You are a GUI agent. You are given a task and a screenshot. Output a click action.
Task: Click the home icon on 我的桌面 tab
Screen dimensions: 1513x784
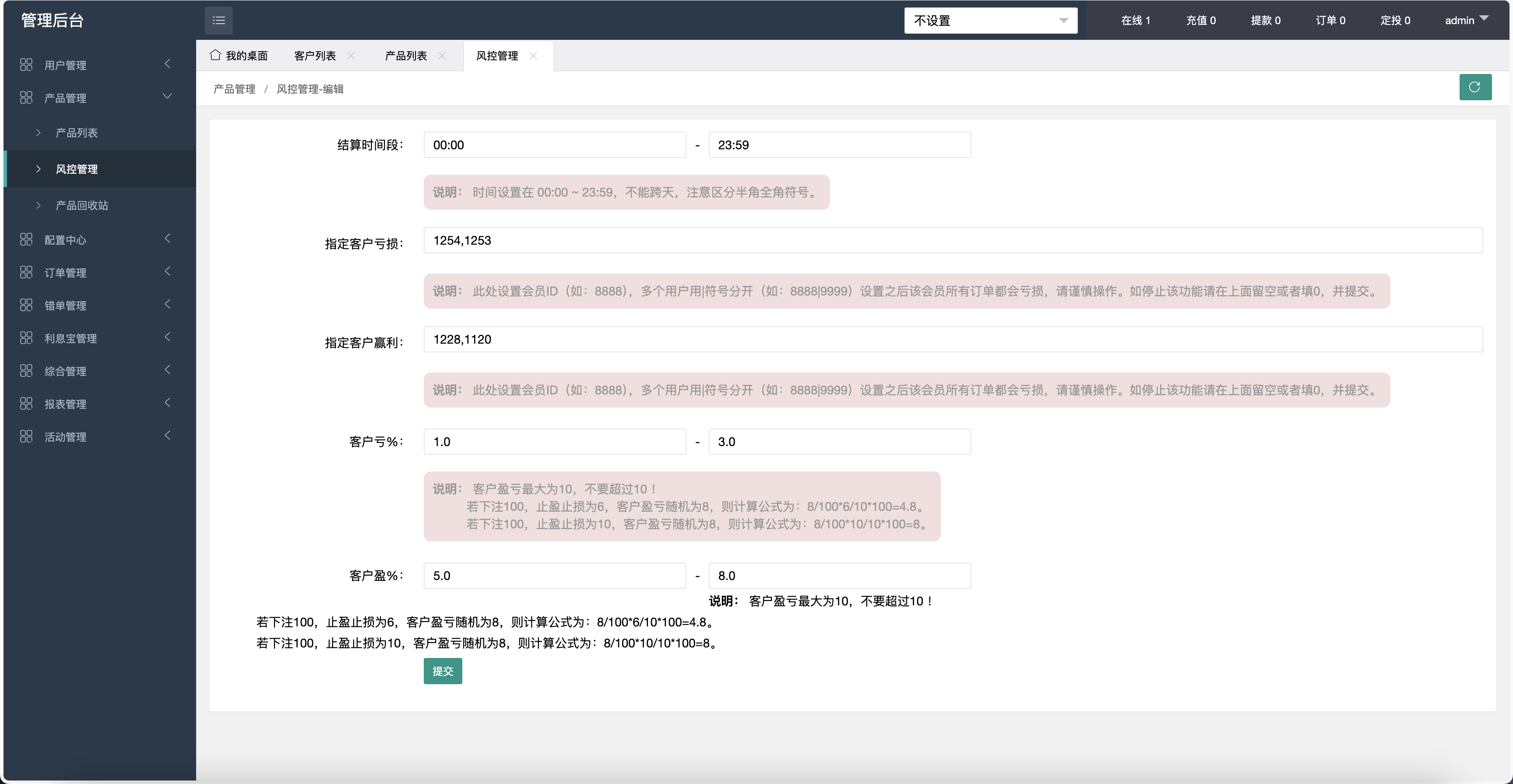tap(215, 55)
